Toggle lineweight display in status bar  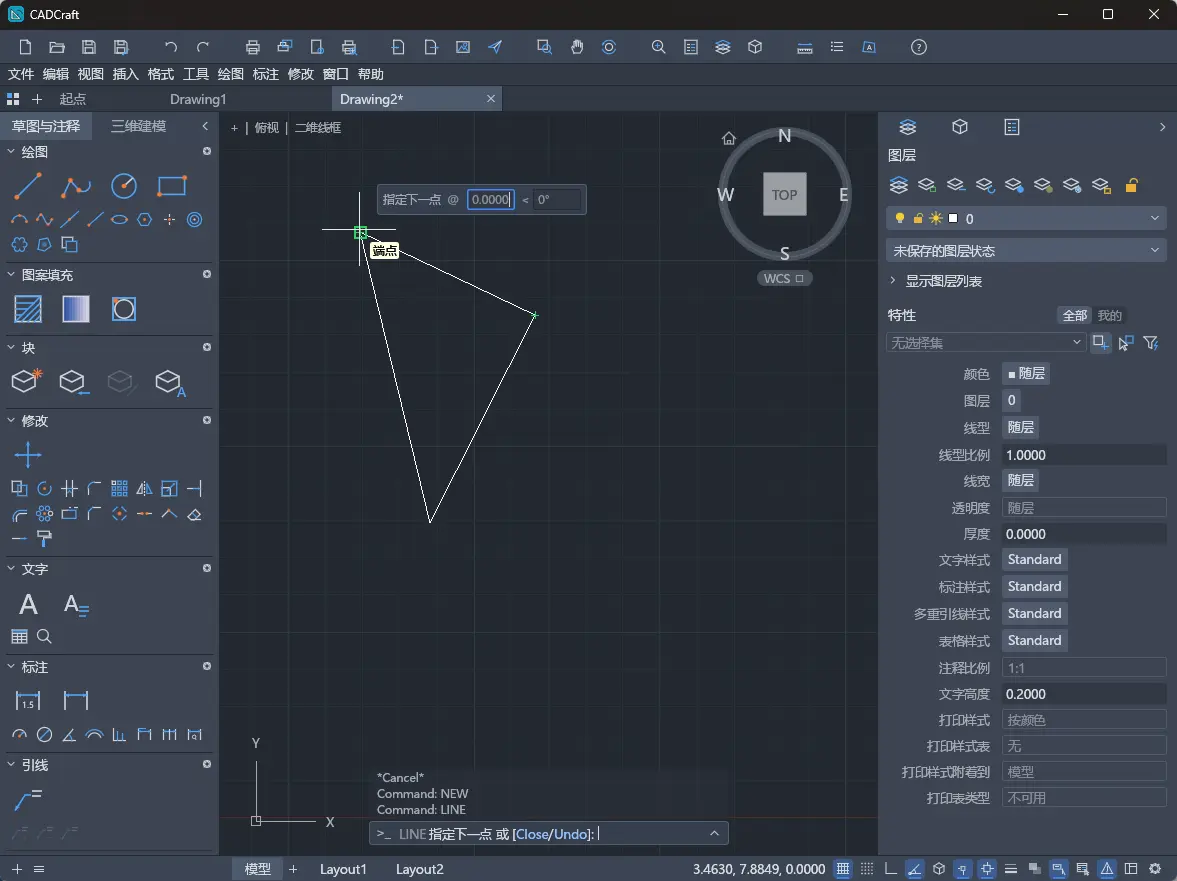click(1011, 869)
